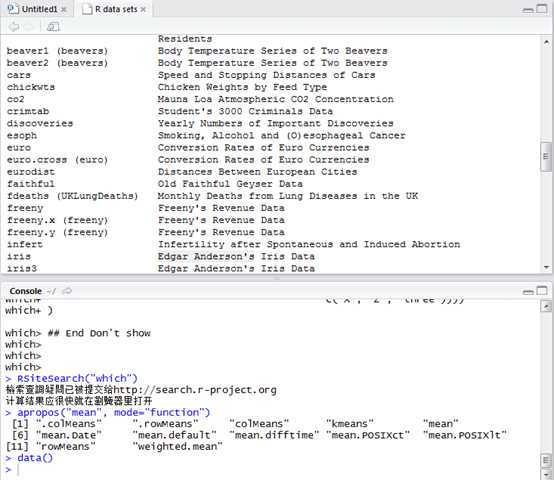Click the http://search.r-project.org URL in the console
Screen dimensions: 554x480
[x=195, y=390]
